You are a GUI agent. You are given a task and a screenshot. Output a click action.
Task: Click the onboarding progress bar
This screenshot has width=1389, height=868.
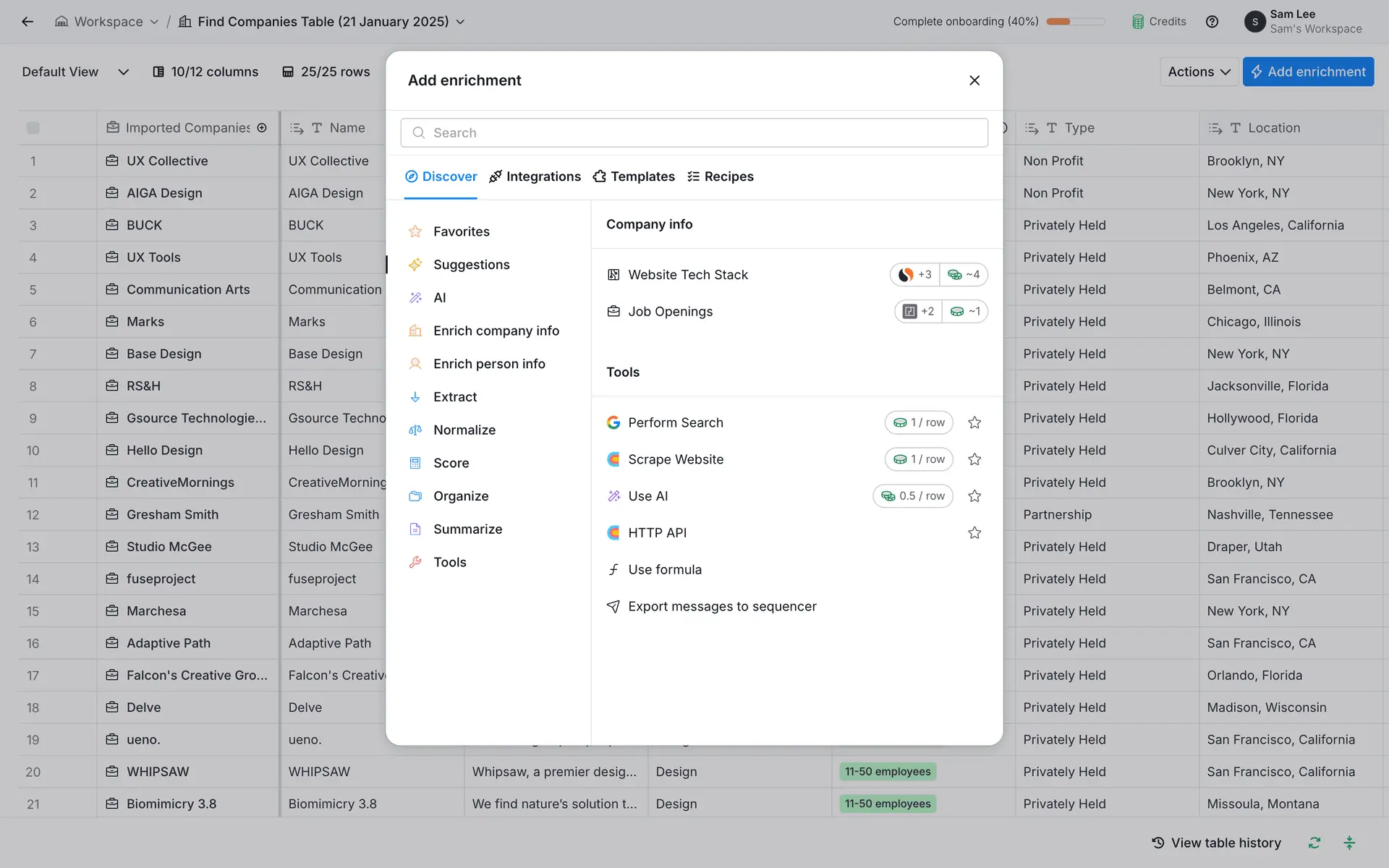[1075, 22]
